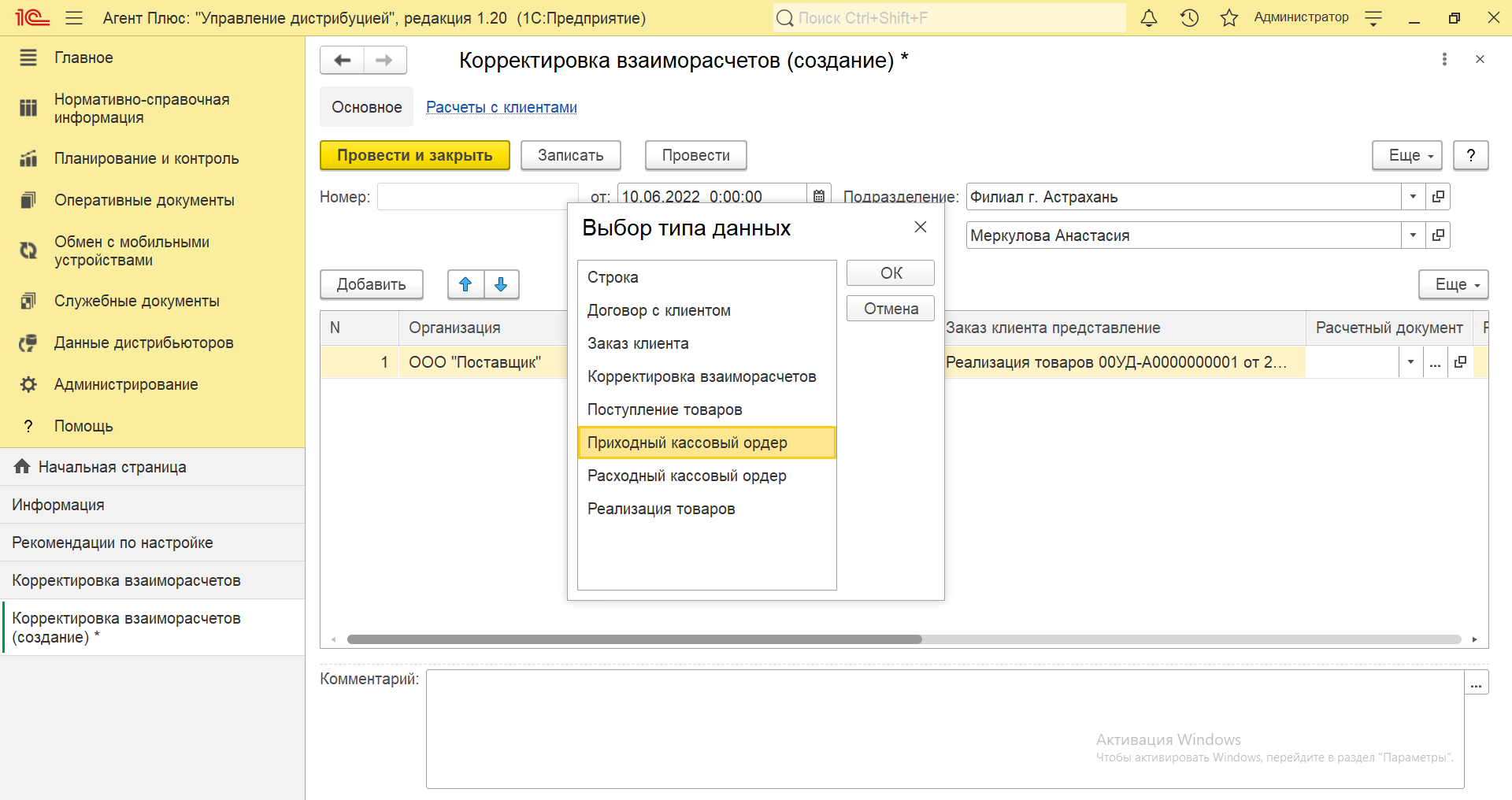
Task: Open Оперативные документы section
Action: 153,200
